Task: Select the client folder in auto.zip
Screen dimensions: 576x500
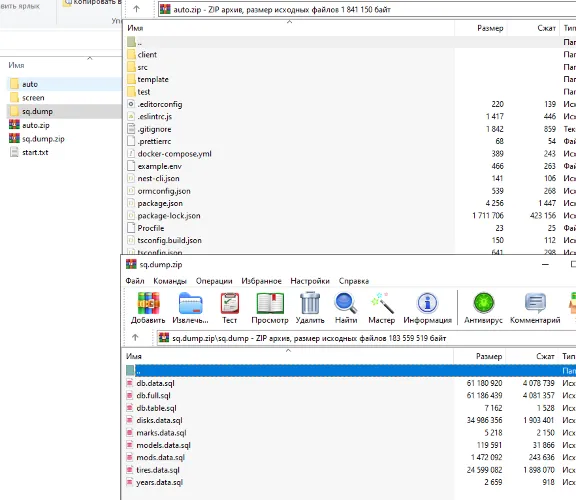Action: pyautogui.click(x=147, y=55)
